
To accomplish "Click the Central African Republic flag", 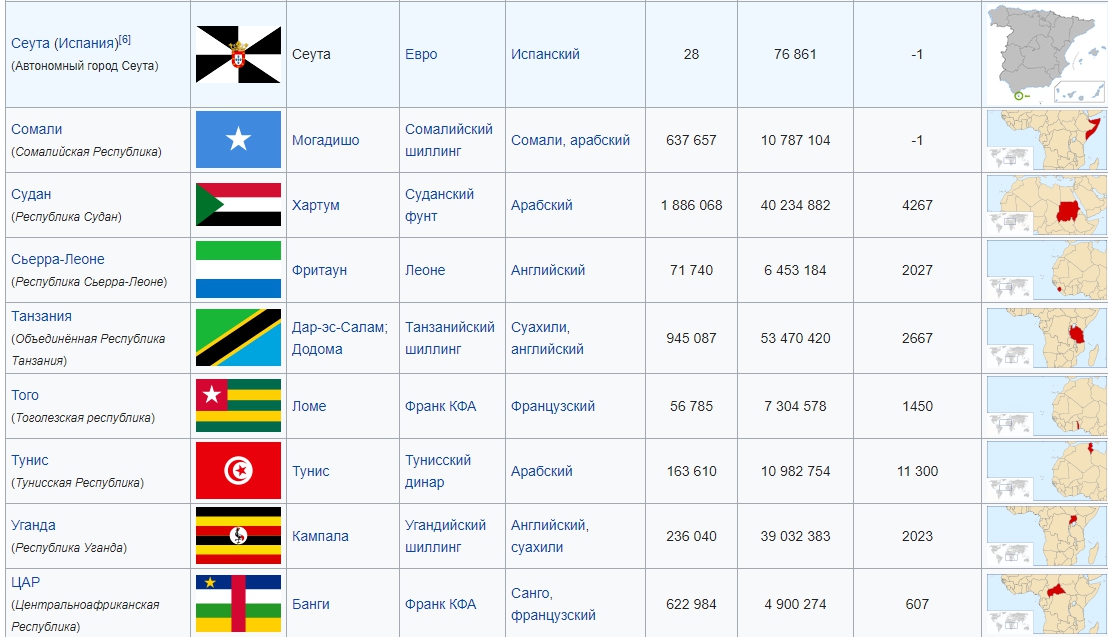I will tap(238, 603).
